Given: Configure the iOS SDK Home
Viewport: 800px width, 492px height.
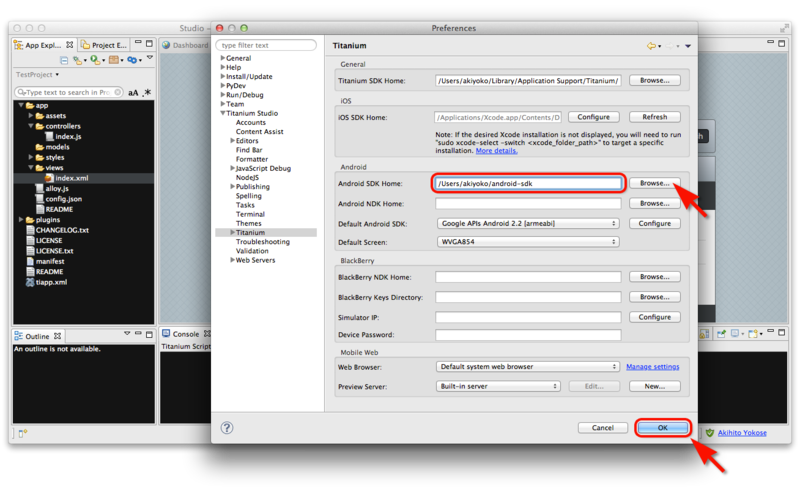Looking at the screenshot, I should pyautogui.click(x=593, y=117).
